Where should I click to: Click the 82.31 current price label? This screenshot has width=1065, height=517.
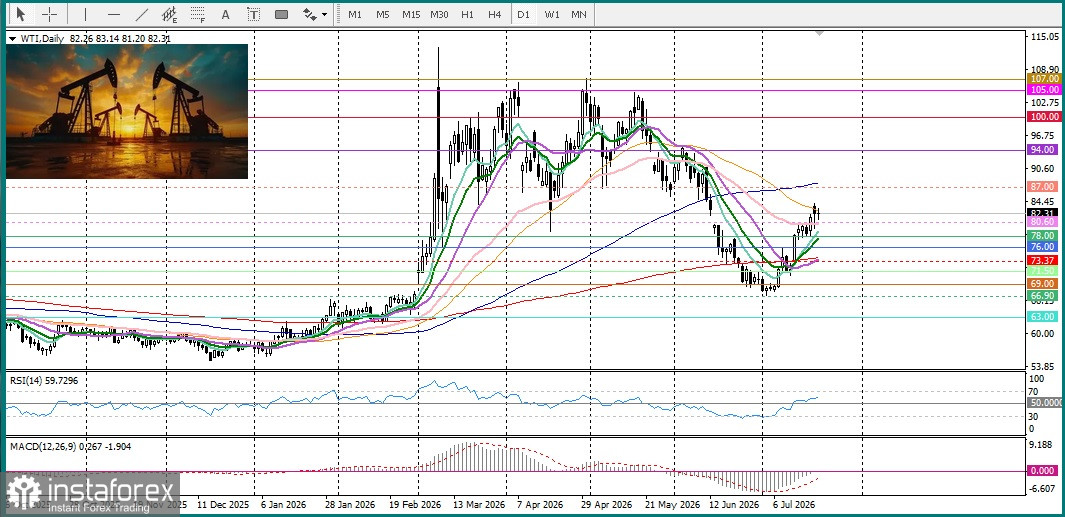click(1045, 212)
